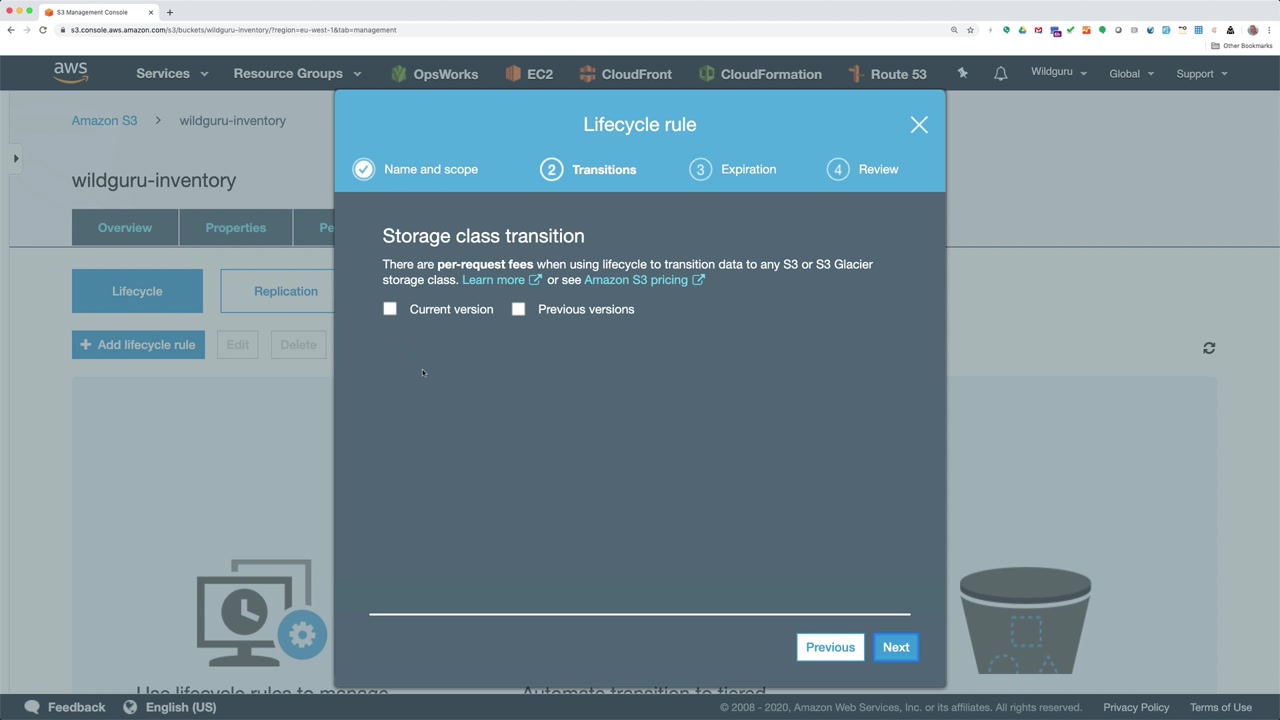Click the Previous button
This screenshot has height=720, width=1280.
[x=830, y=647]
